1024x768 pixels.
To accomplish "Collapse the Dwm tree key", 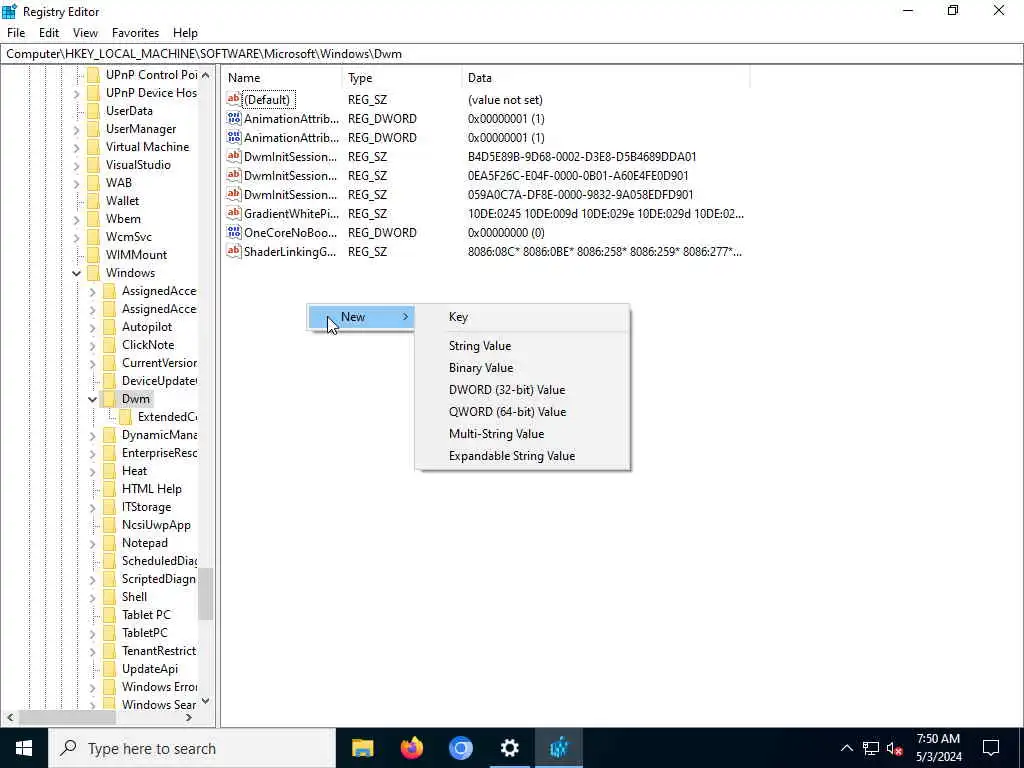I will tap(92, 399).
